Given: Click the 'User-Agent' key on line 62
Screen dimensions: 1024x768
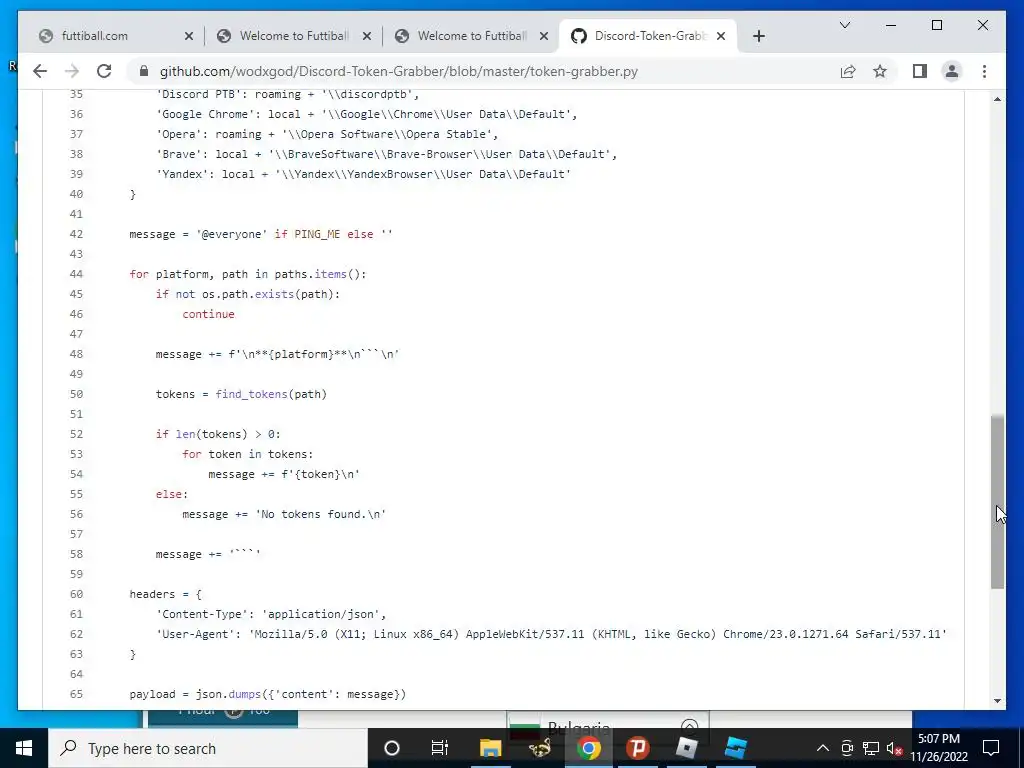Looking at the screenshot, I should tap(196, 633).
